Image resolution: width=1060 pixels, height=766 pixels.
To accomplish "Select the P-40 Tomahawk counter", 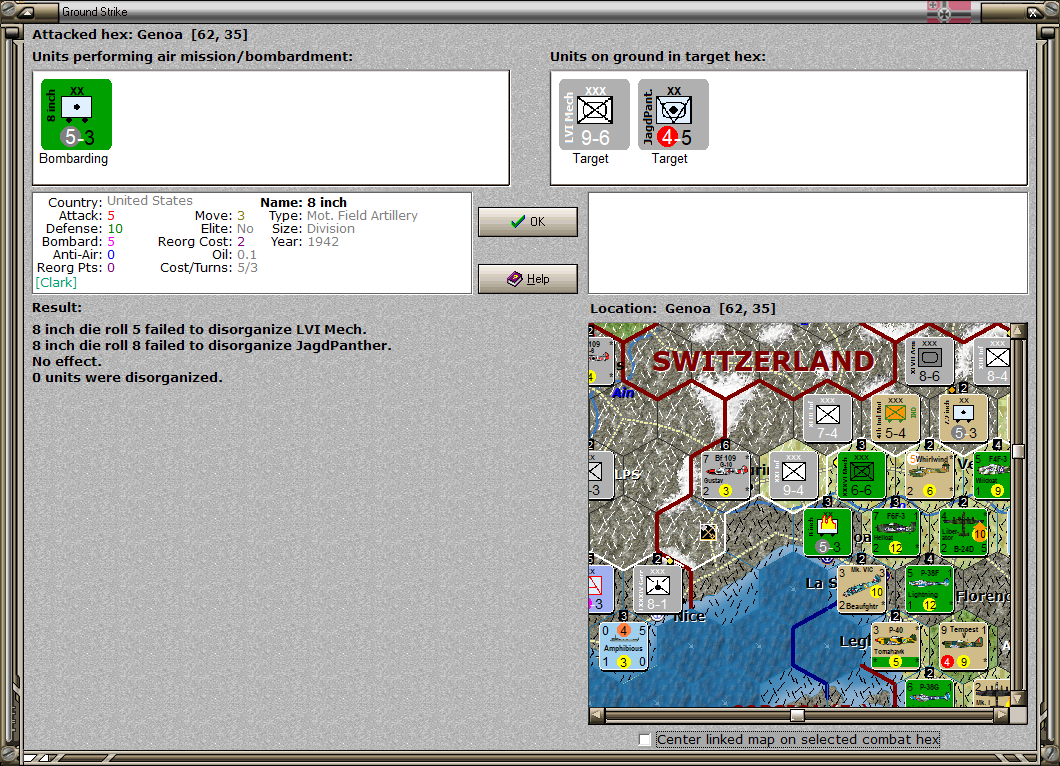I will (895, 646).
